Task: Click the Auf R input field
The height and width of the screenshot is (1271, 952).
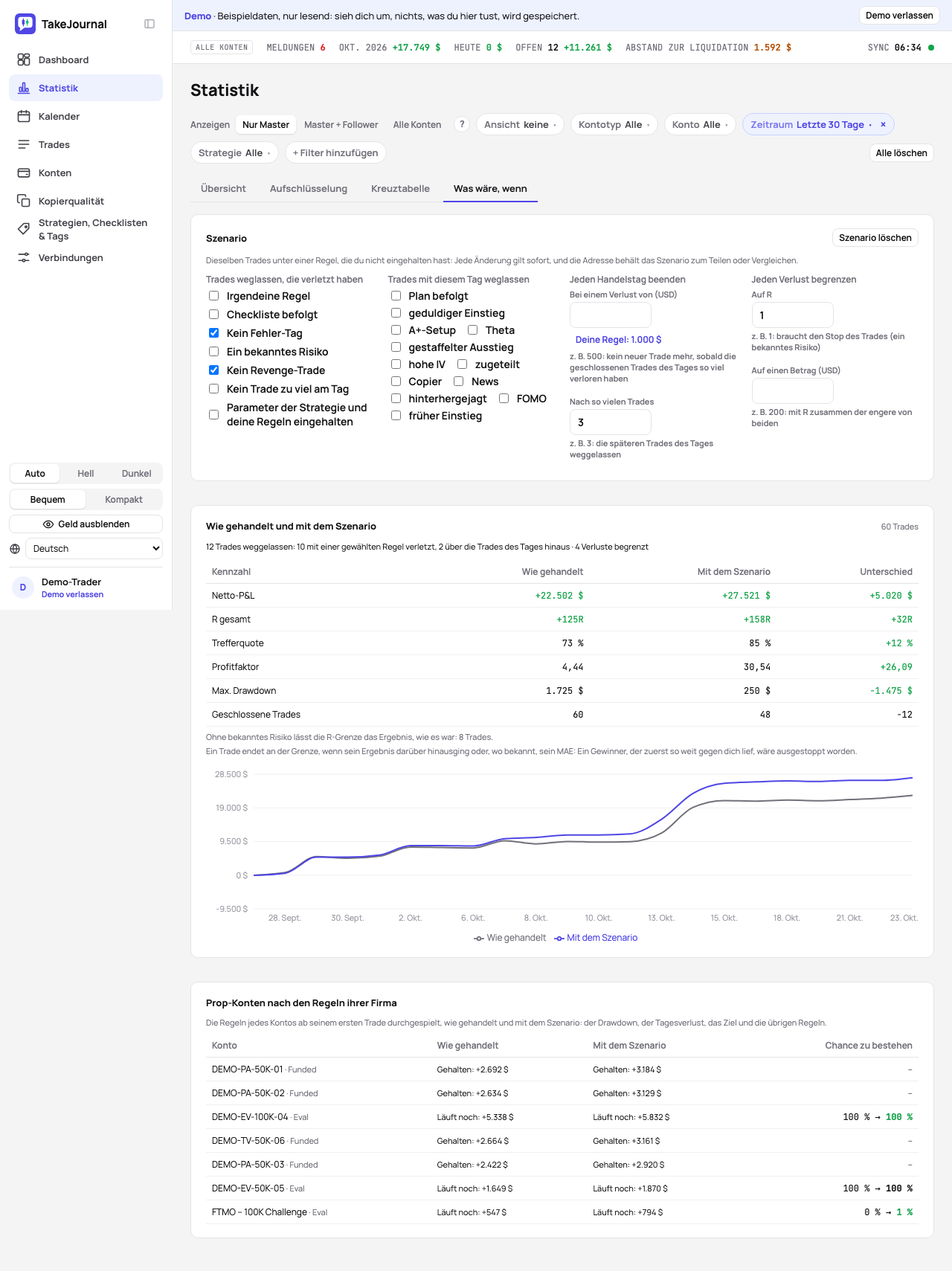Action: click(x=792, y=315)
